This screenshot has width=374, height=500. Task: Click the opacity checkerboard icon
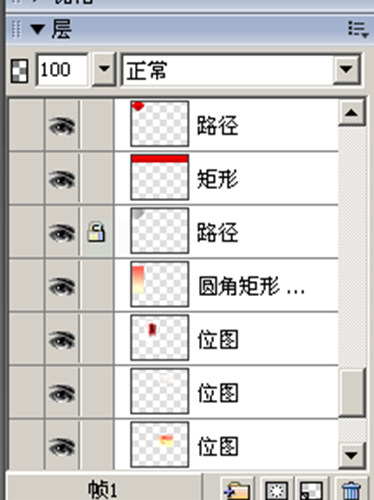pyautogui.click(x=19, y=70)
